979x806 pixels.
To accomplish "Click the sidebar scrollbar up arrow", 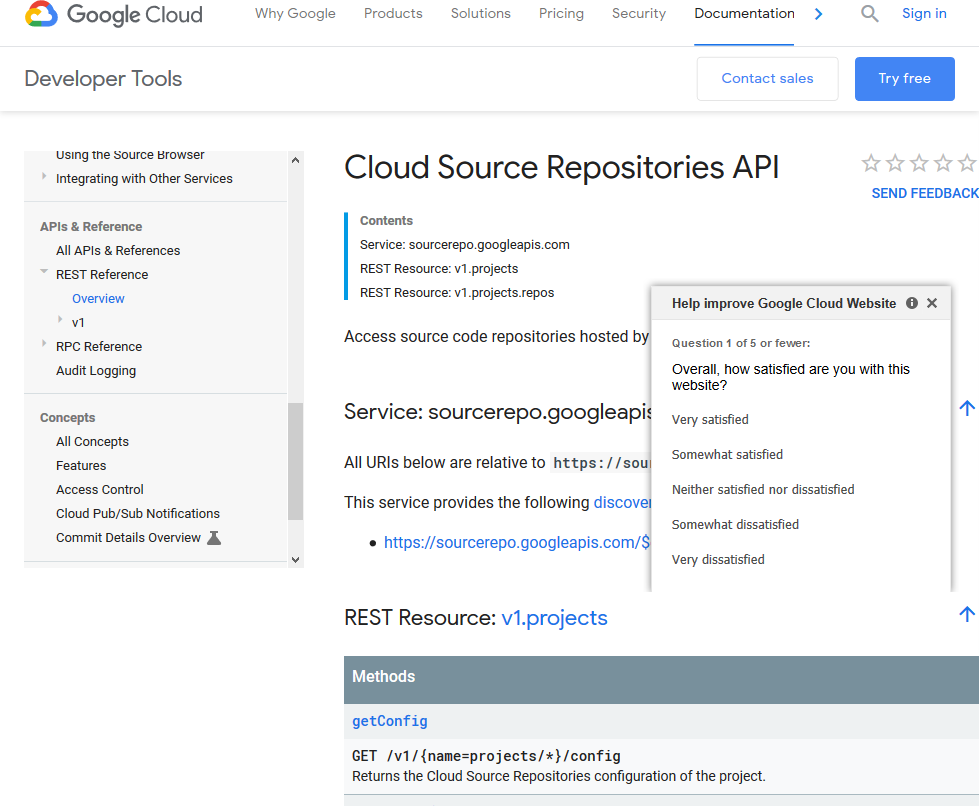I will (295, 160).
